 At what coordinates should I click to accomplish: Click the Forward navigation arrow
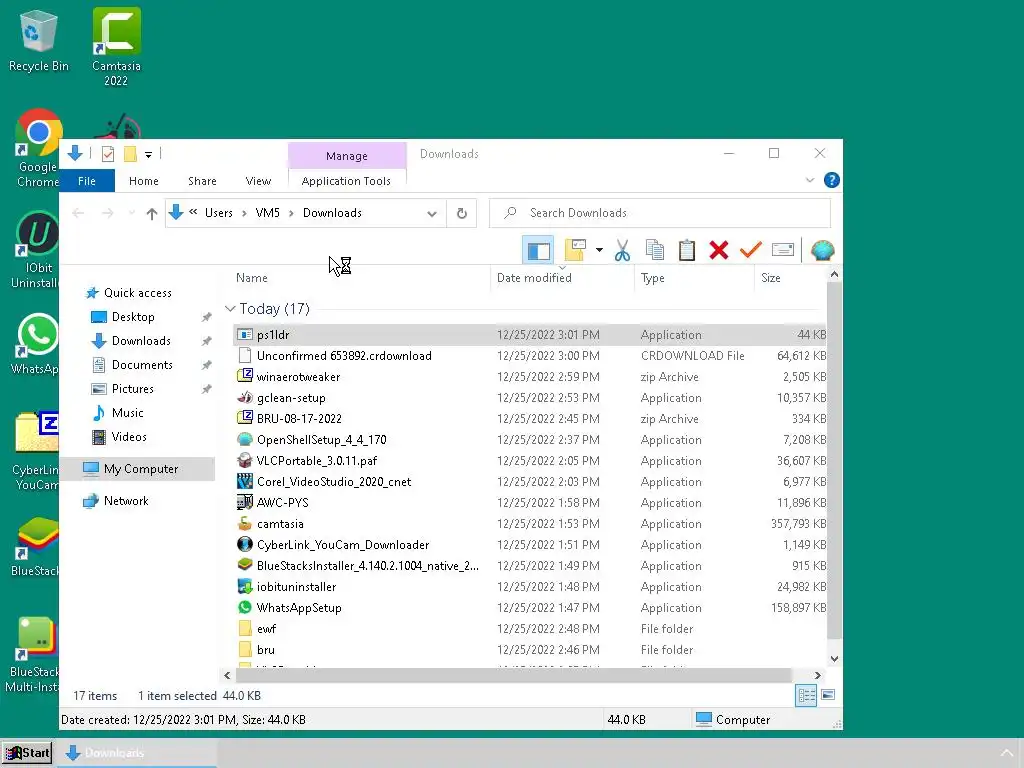[108, 214]
